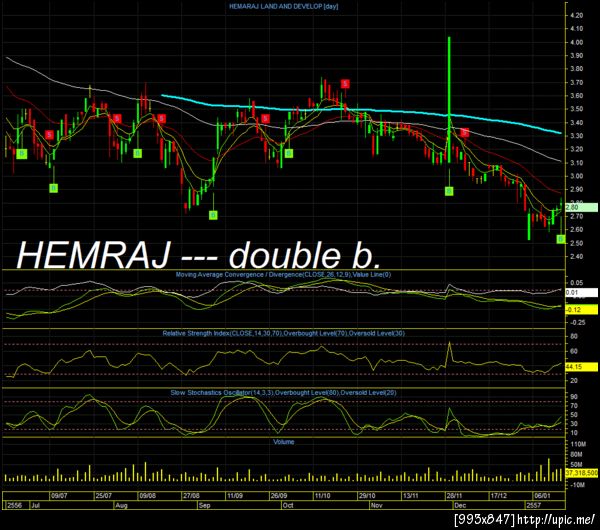Click the 'HEMRAJ --- double b.' annotation text
This screenshot has height=530, width=600.
[199, 256]
